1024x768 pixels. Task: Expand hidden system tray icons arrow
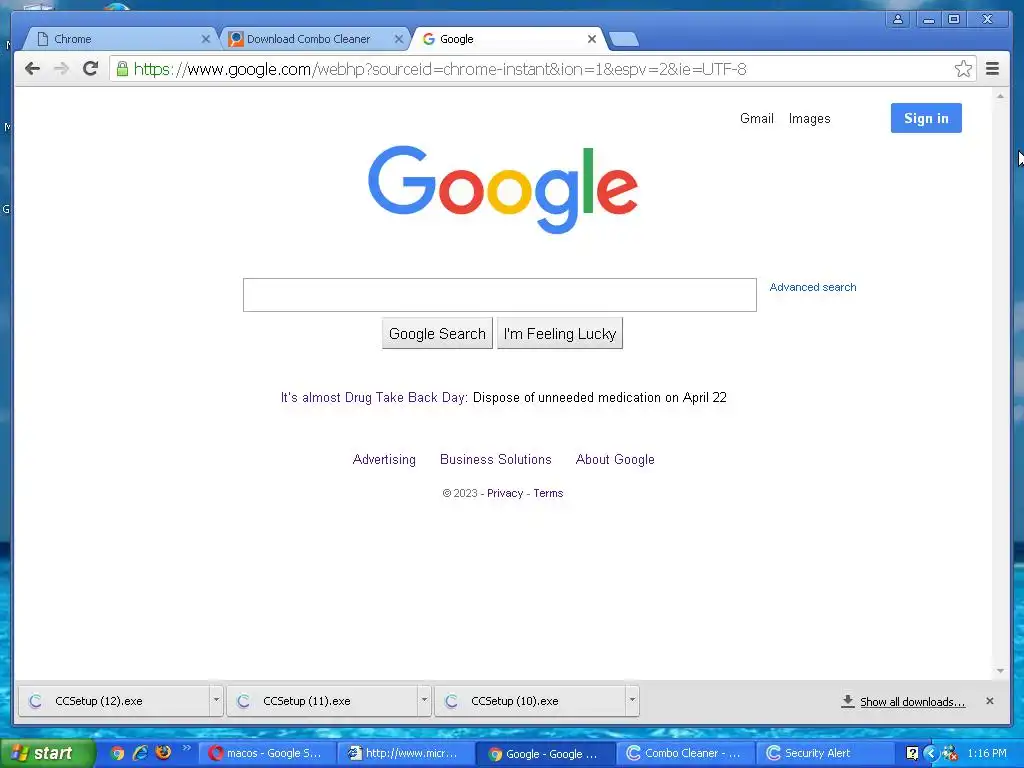click(931, 753)
